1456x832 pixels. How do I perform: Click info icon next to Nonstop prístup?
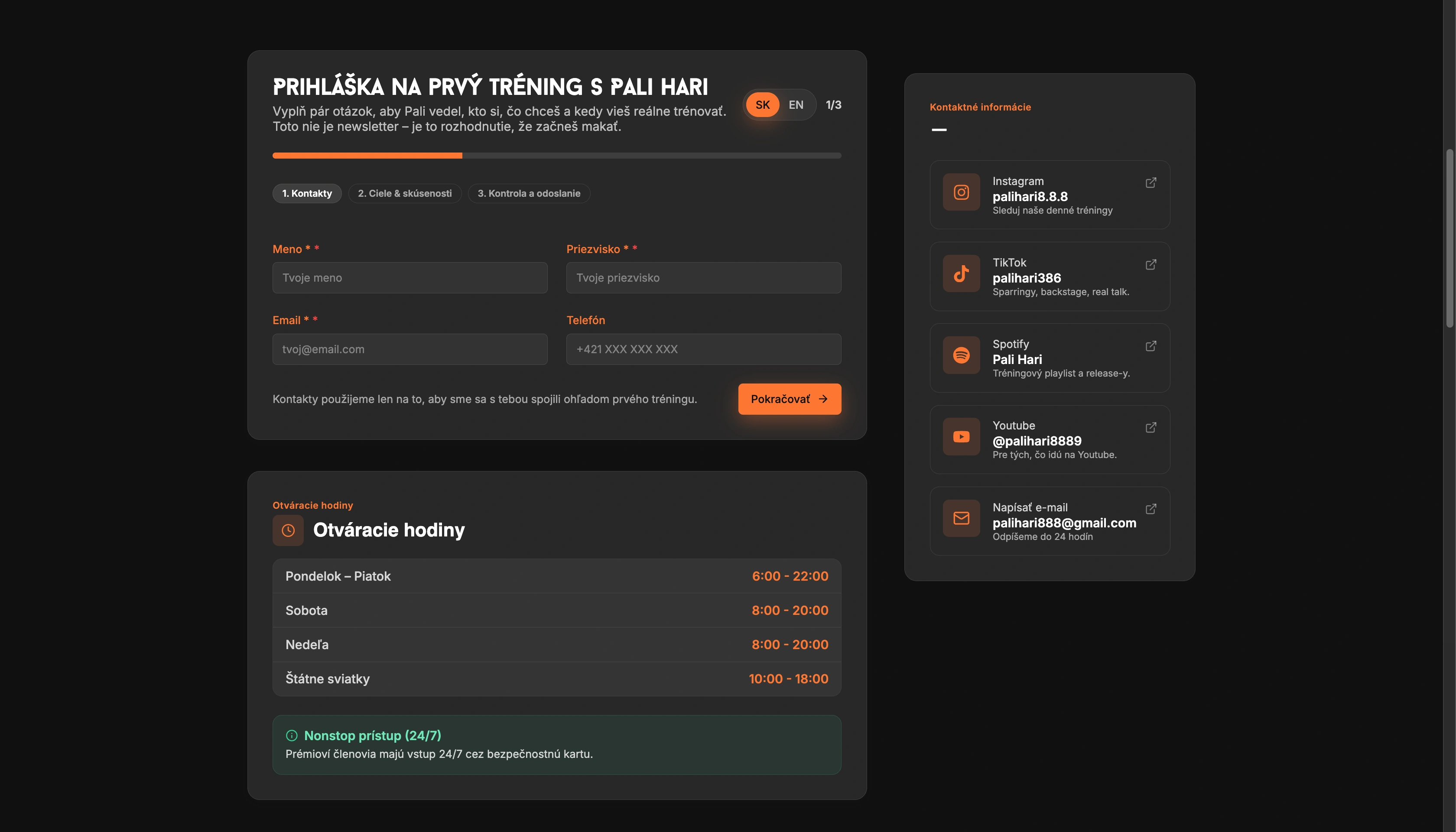tap(292, 735)
